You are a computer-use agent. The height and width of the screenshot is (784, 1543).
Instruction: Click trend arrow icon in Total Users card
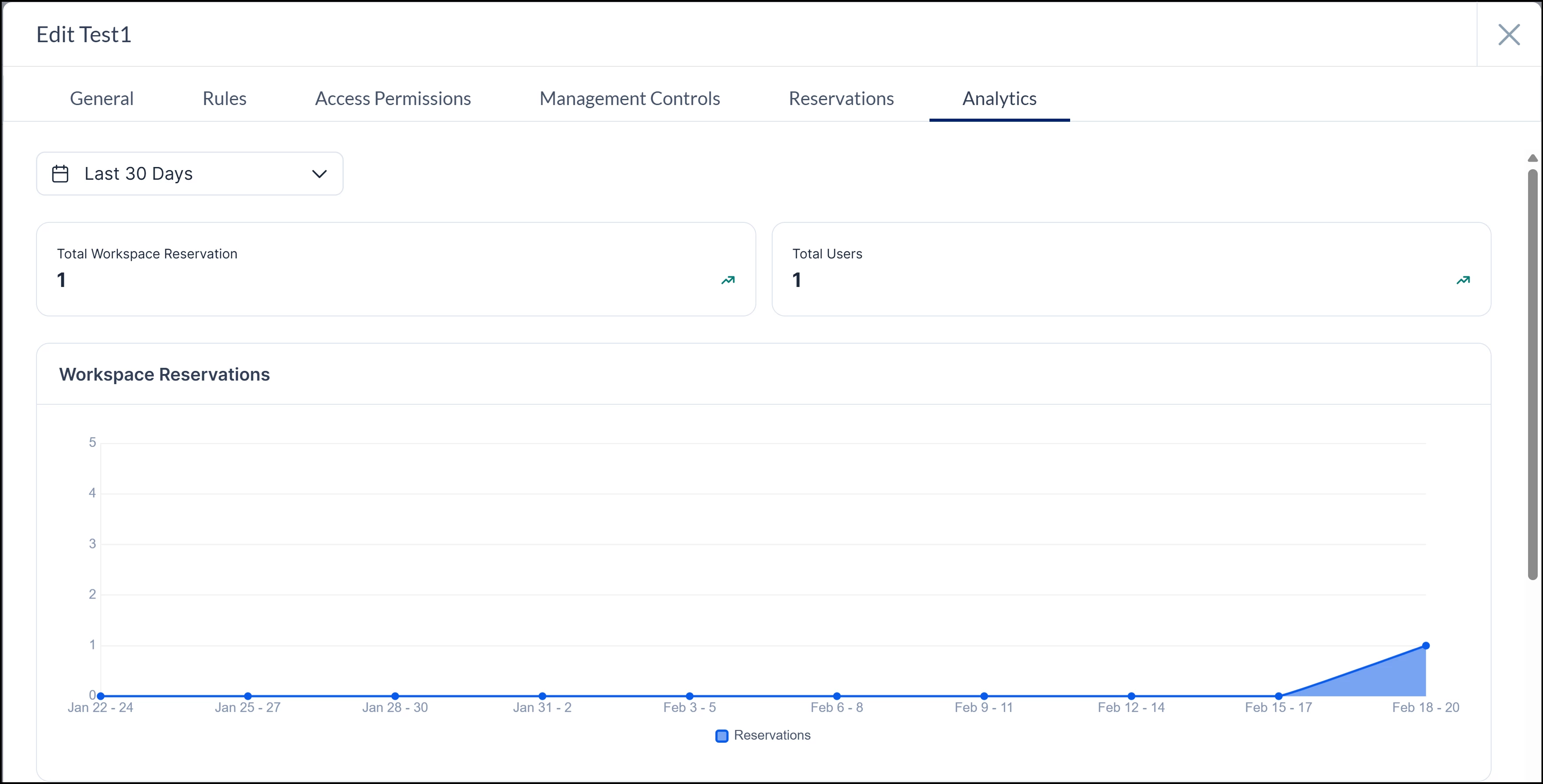tap(1463, 280)
